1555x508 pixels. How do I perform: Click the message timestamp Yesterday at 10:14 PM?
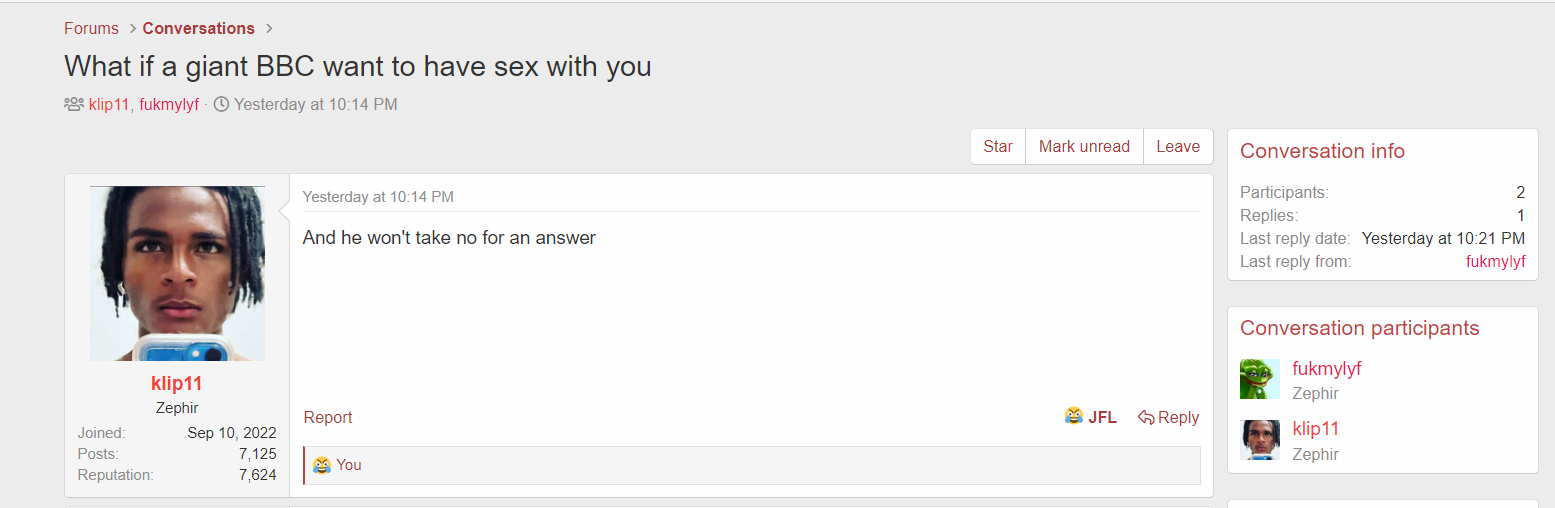378,197
